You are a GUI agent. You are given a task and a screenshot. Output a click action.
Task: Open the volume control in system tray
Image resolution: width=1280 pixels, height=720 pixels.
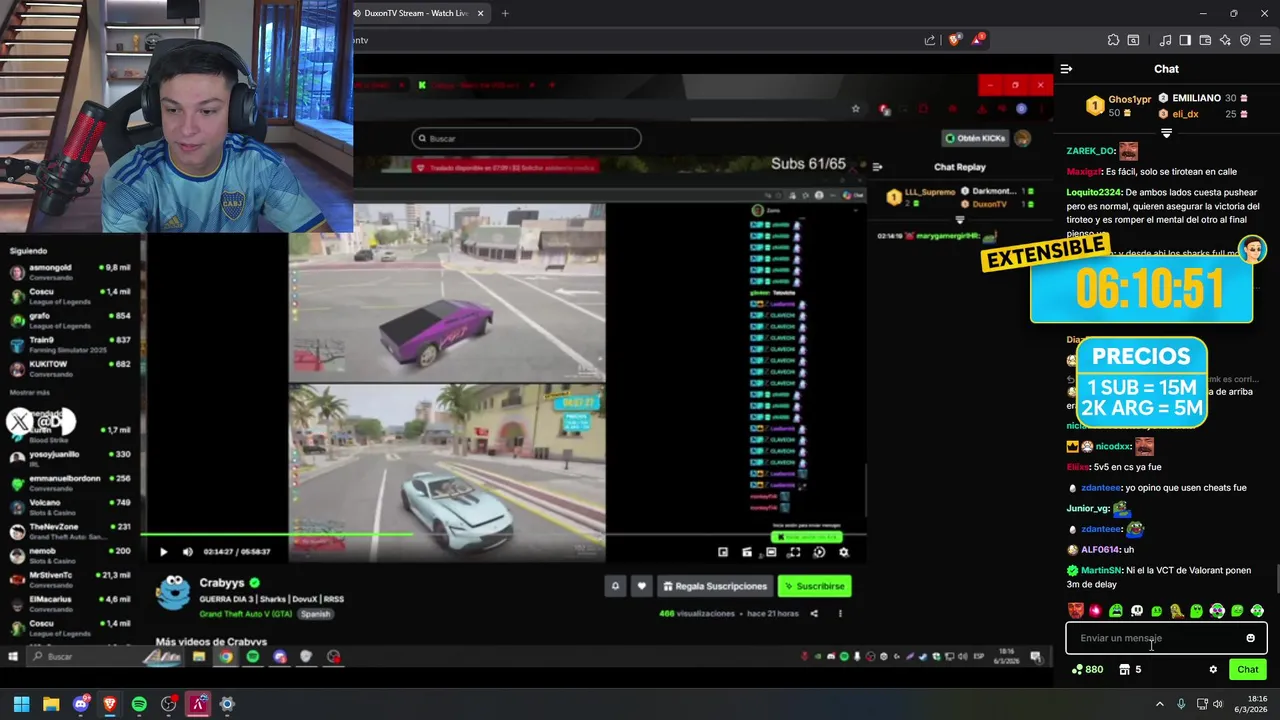(x=1217, y=704)
